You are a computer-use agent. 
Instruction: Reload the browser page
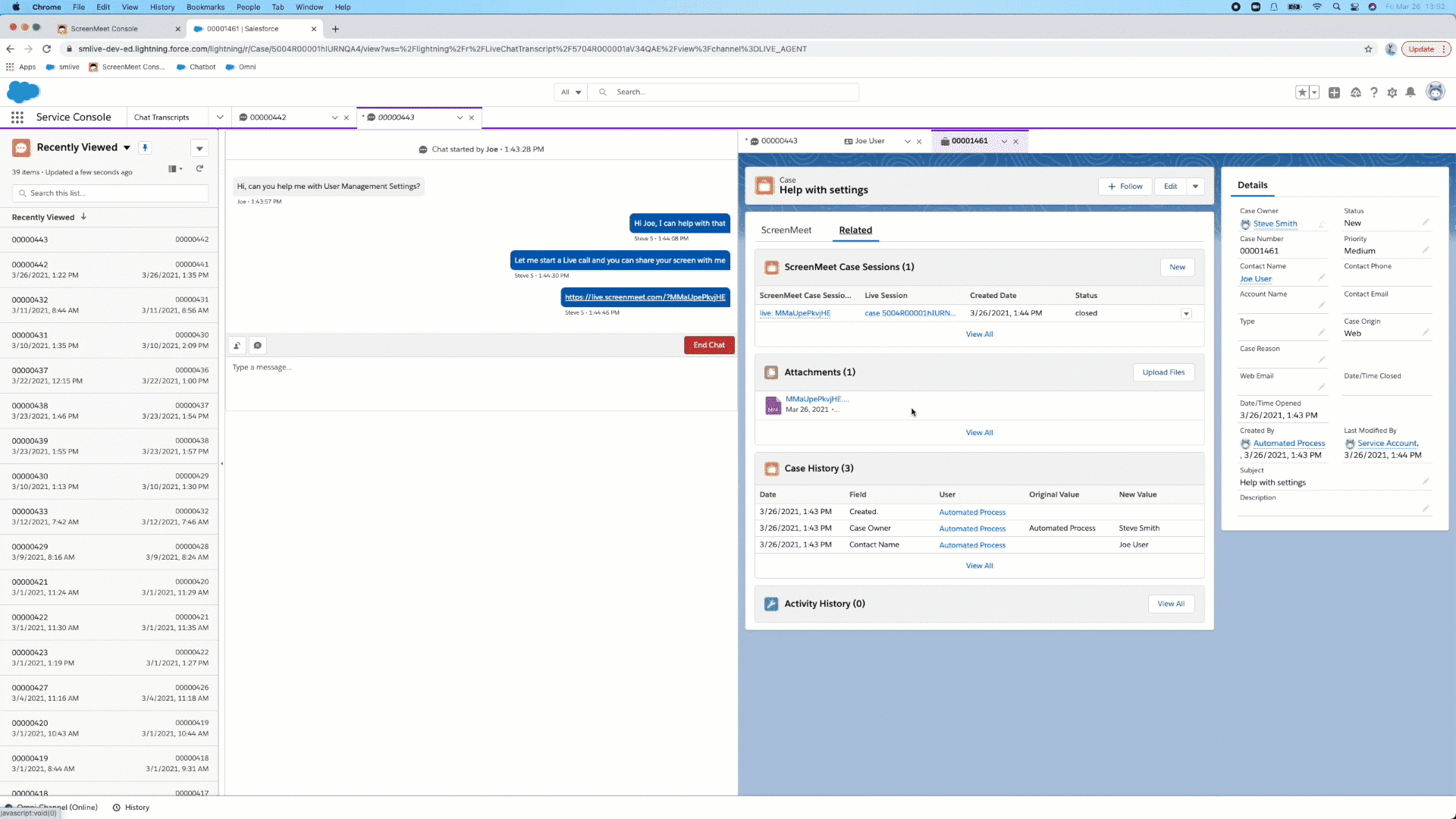click(47, 49)
